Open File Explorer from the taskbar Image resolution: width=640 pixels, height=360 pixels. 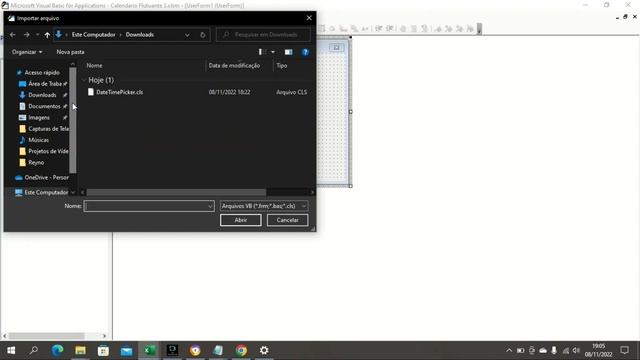(80, 350)
